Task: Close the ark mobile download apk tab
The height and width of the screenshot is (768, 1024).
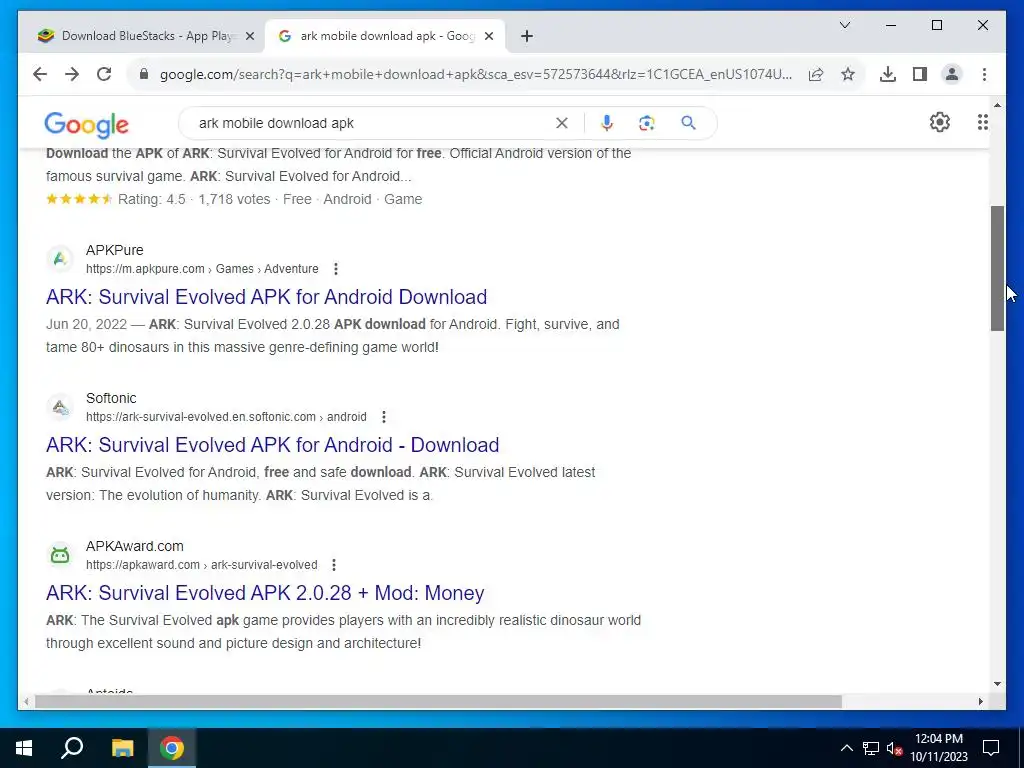Action: (x=488, y=36)
